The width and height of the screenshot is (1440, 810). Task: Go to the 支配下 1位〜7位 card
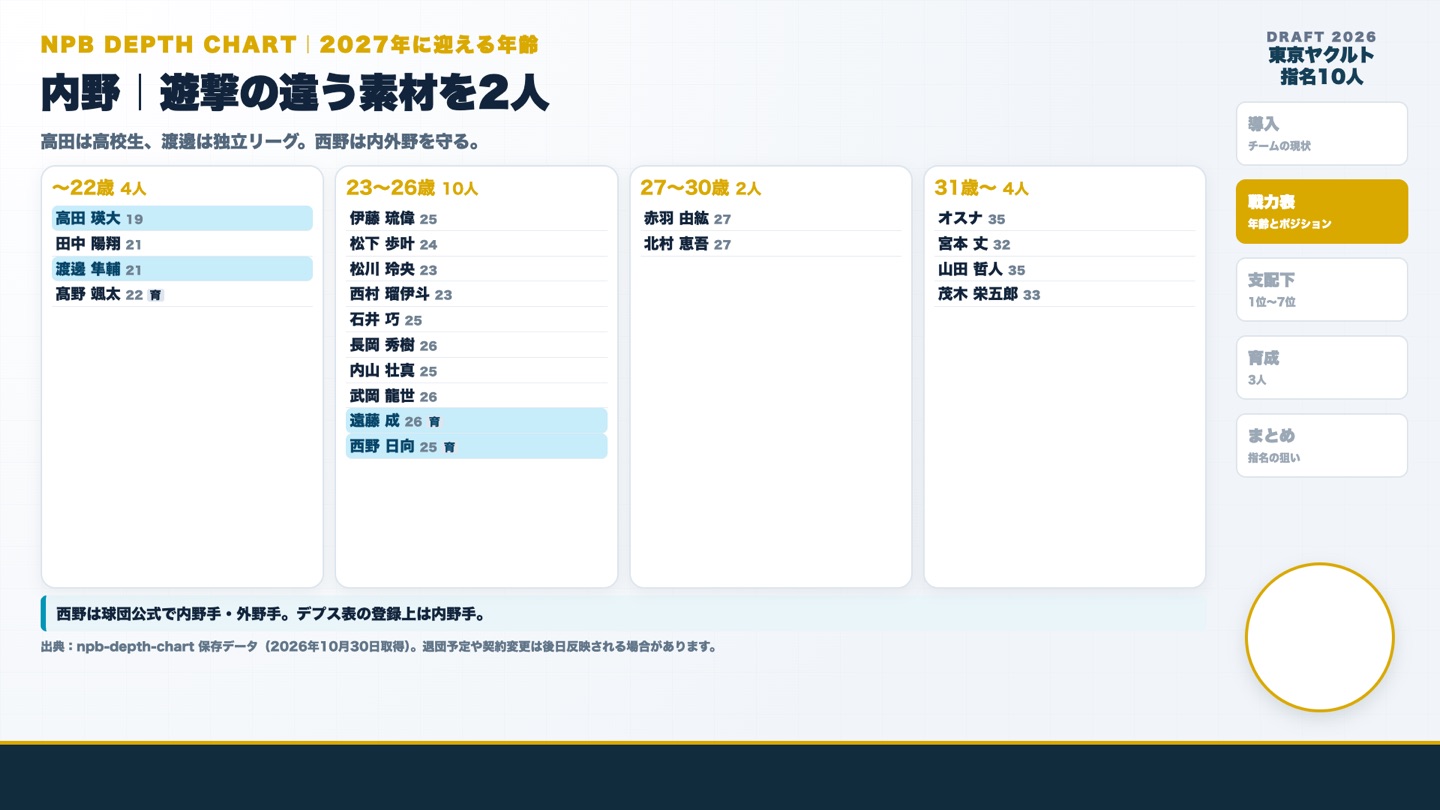click(1321, 289)
